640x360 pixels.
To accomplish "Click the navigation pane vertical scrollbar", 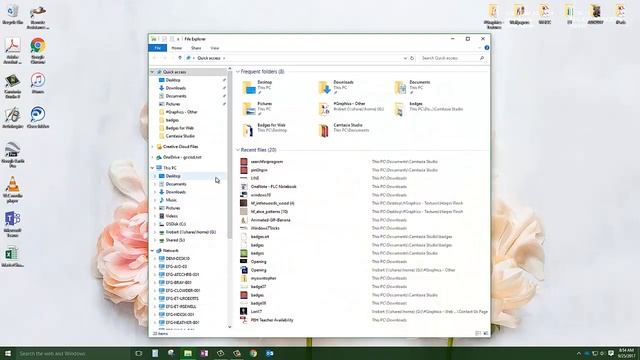I will pyautogui.click(x=229, y=155).
